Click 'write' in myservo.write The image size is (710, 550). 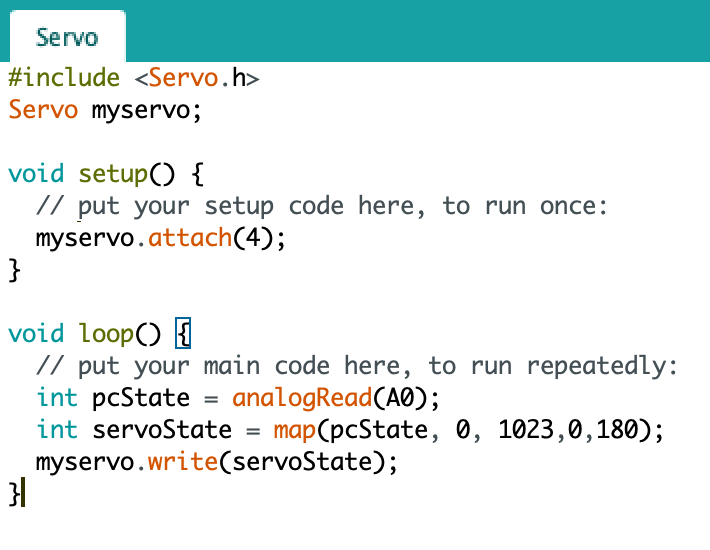(183, 462)
